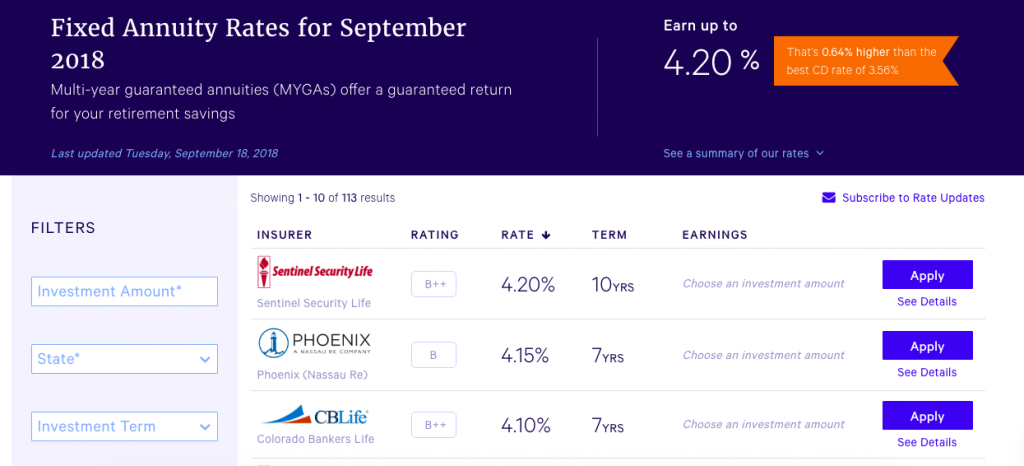The width and height of the screenshot is (1024, 466).
Task: Click the Phoenix lighthouse logo
Action: click(315, 343)
